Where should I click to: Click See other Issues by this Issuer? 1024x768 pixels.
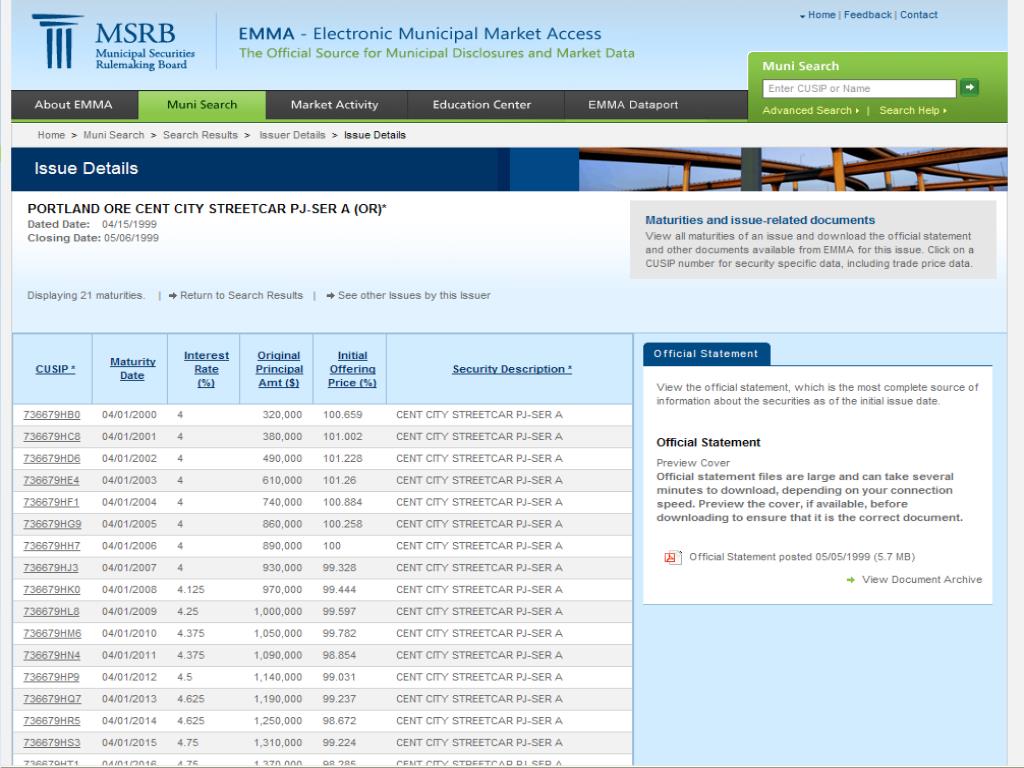pos(414,295)
